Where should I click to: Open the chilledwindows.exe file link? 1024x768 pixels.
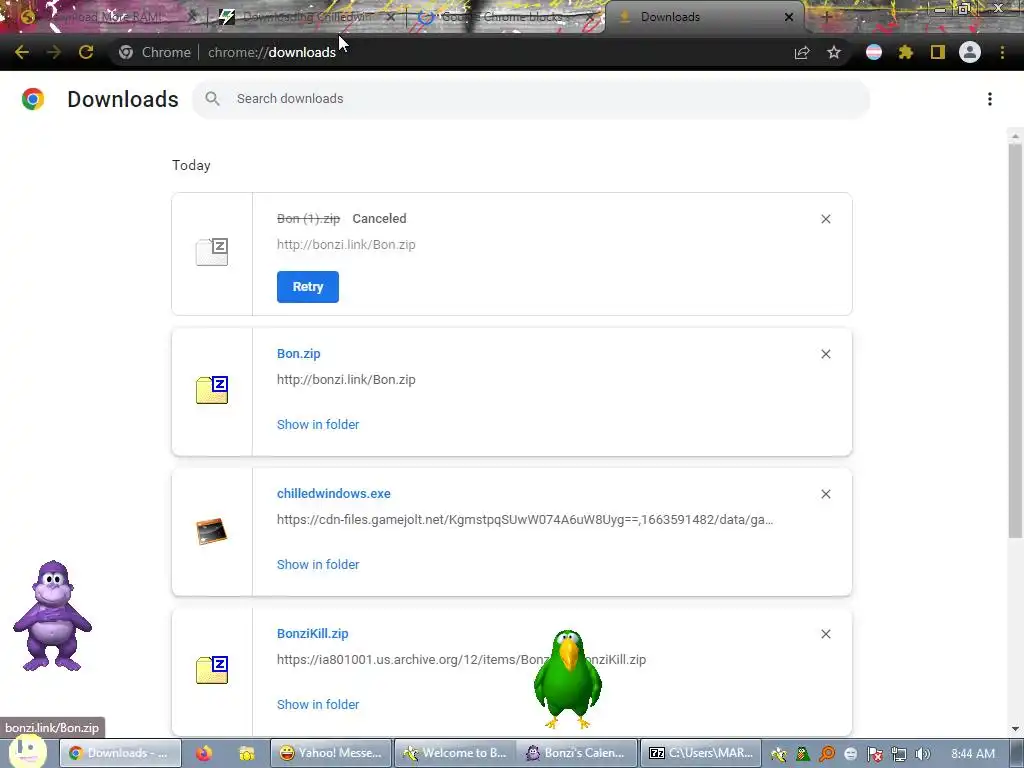pos(334,494)
